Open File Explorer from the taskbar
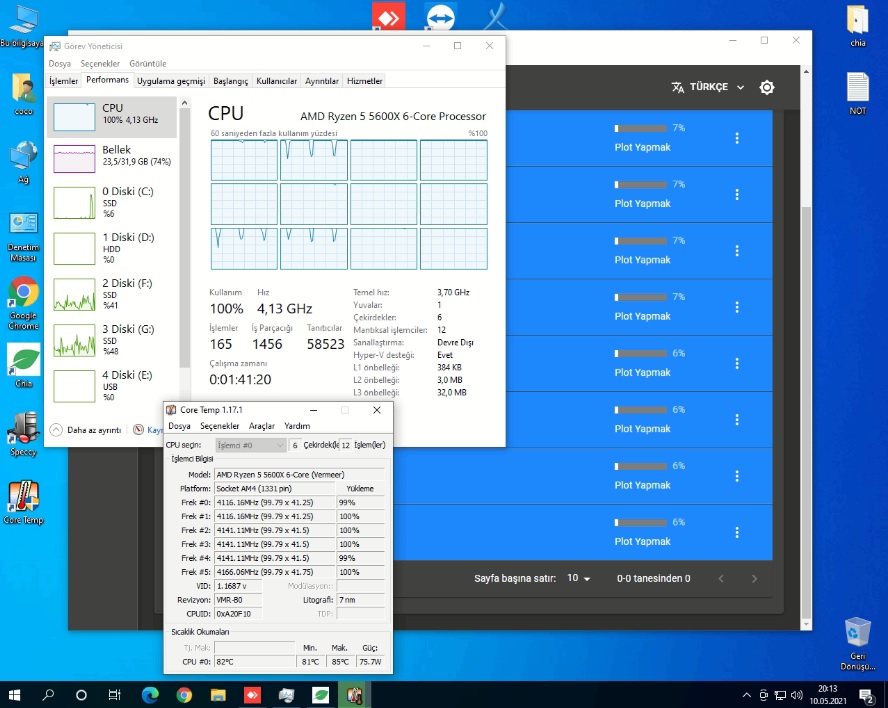This screenshot has height=708, width=888. point(218,695)
